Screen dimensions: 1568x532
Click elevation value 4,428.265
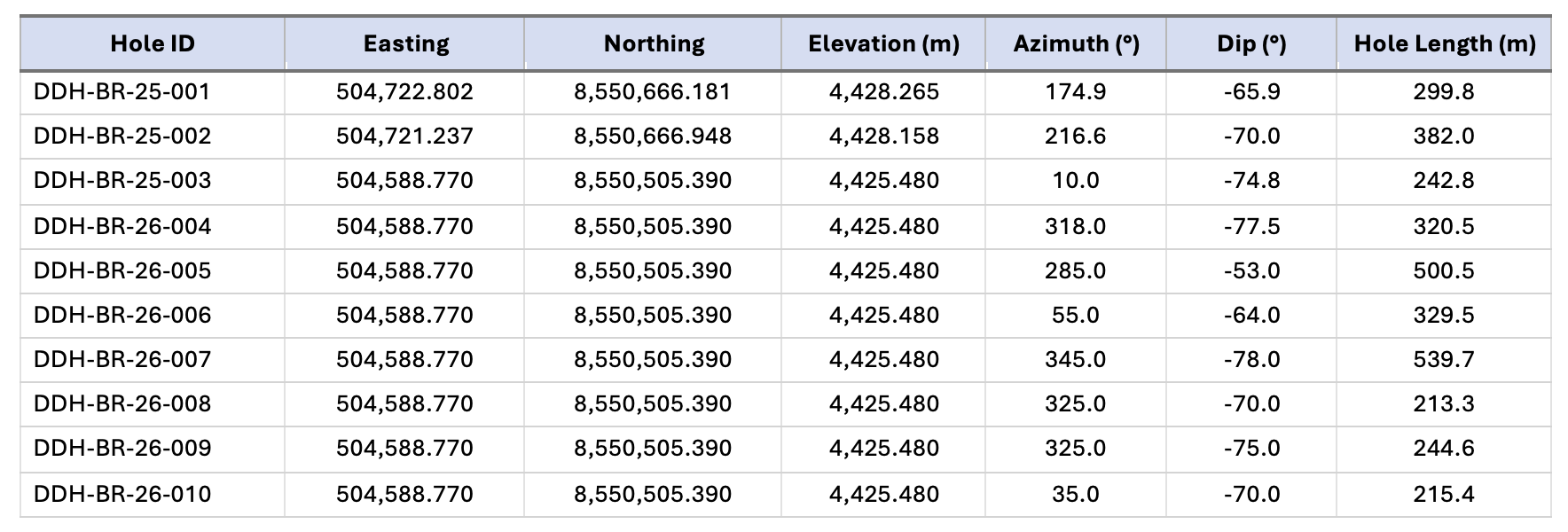(x=883, y=91)
